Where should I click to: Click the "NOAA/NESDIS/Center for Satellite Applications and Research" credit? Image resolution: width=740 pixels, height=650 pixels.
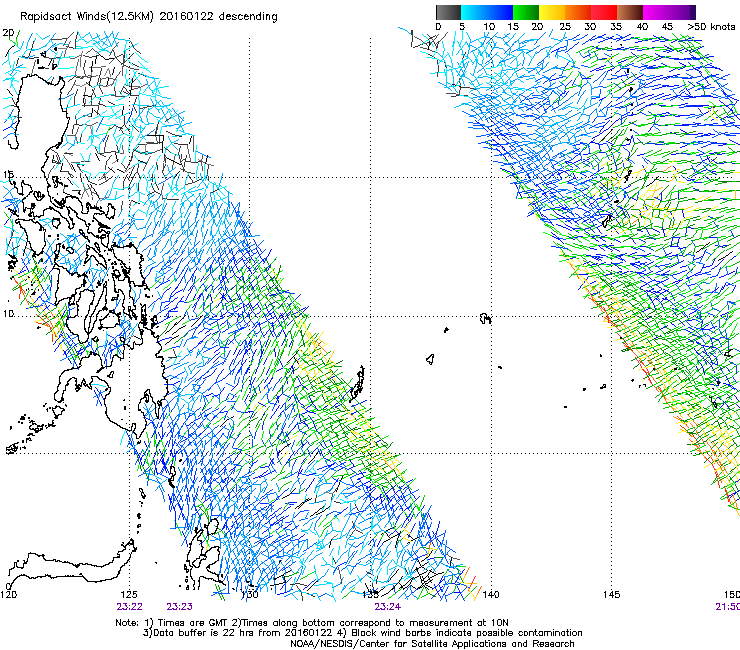tap(432, 644)
